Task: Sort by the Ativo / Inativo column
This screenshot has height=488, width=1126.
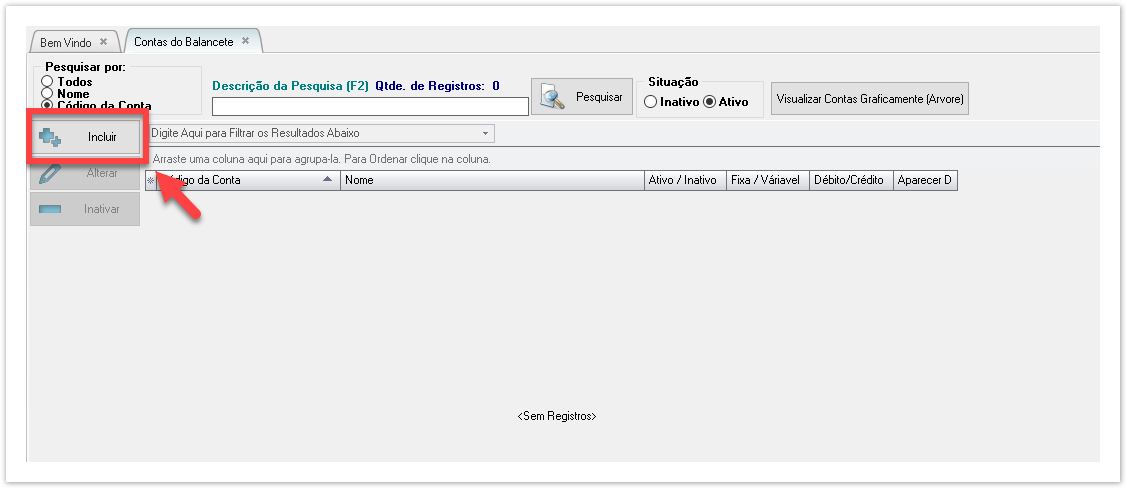Action: coord(683,181)
